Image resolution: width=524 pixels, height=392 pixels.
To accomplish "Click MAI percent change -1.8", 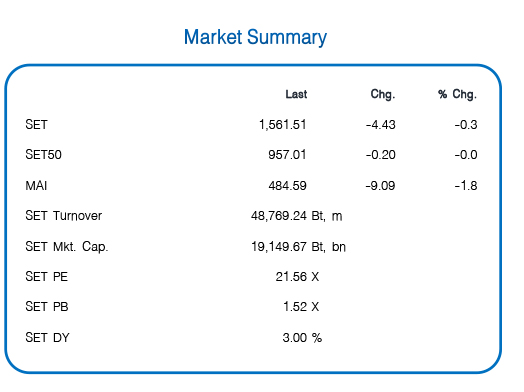I will (x=466, y=185).
